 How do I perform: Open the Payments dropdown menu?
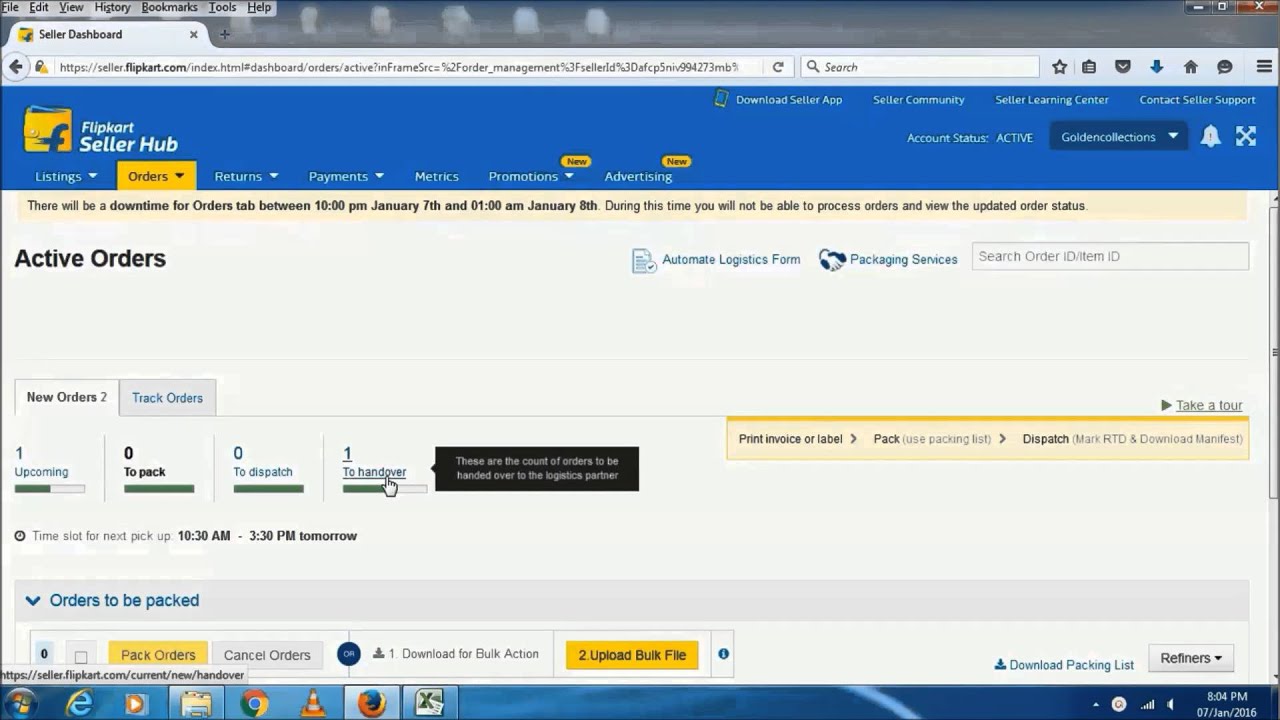pyautogui.click(x=346, y=176)
